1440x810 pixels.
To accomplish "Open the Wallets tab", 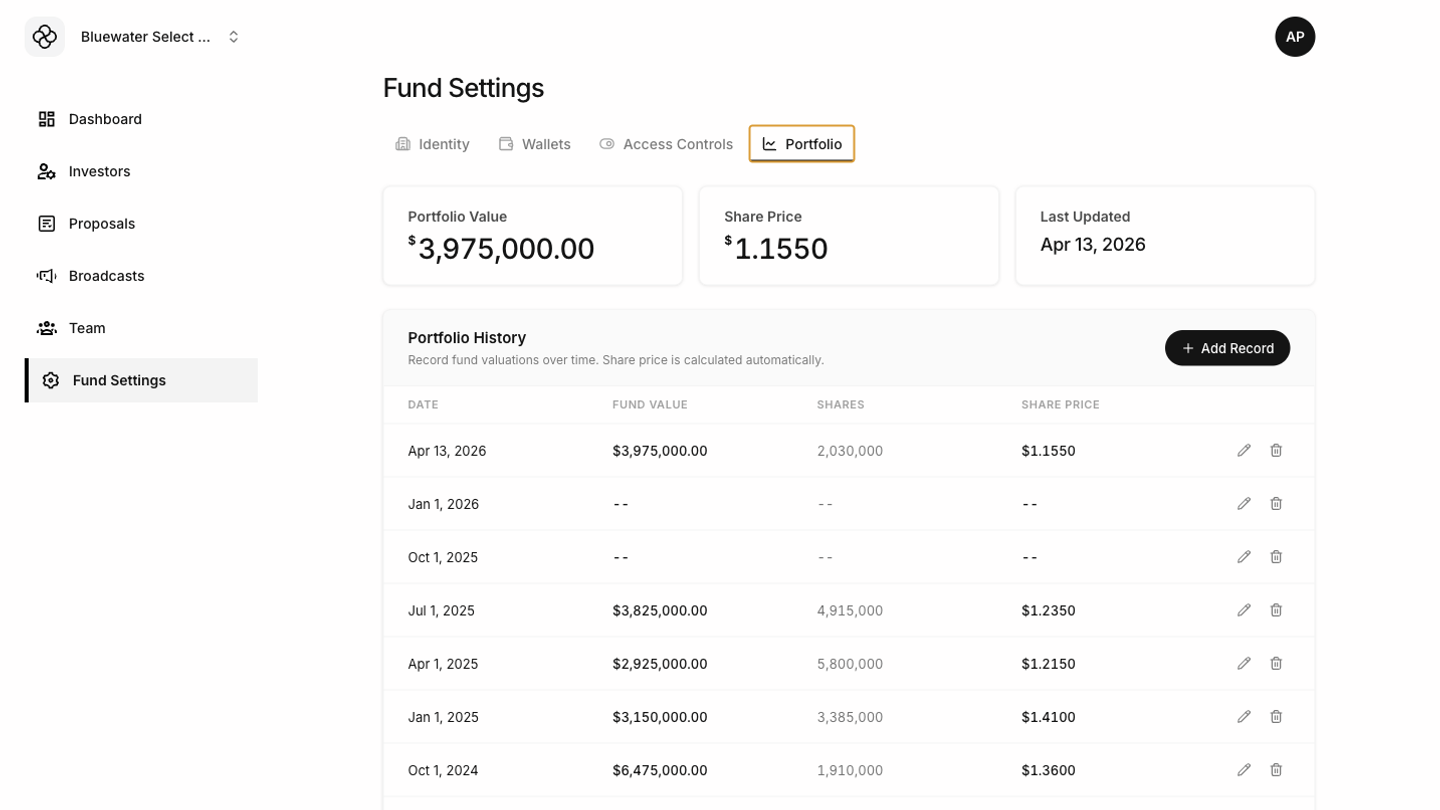I will point(534,144).
